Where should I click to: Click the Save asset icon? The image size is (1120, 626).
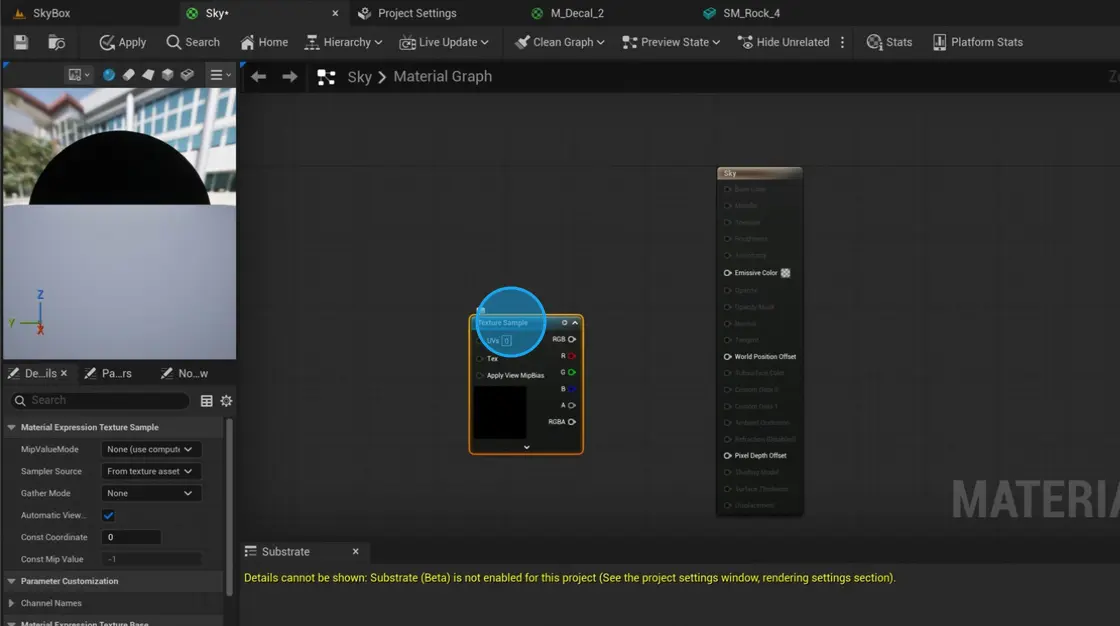pyautogui.click(x=19, y=42)
